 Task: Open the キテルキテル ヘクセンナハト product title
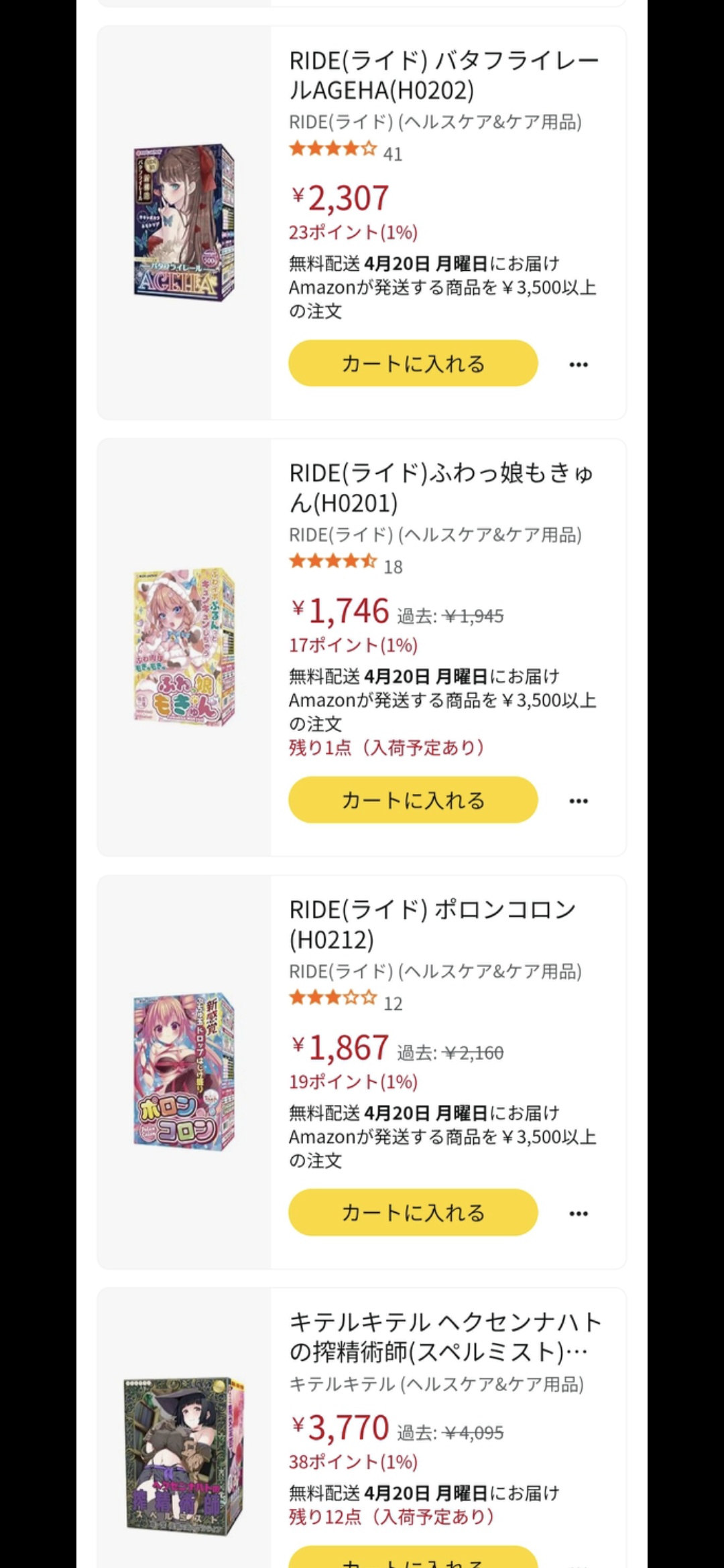coord(444,1337)
